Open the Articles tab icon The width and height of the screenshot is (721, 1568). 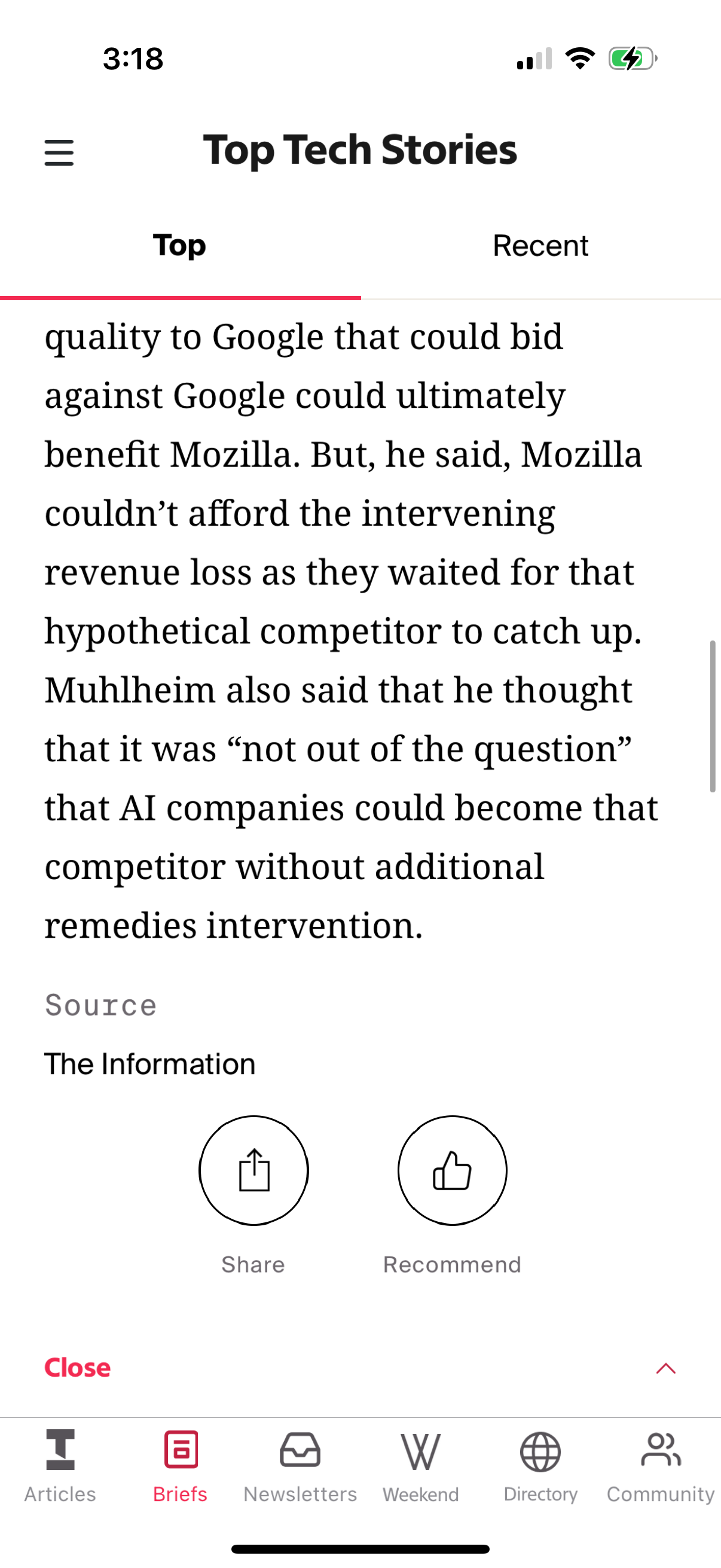pos(60,1450)
